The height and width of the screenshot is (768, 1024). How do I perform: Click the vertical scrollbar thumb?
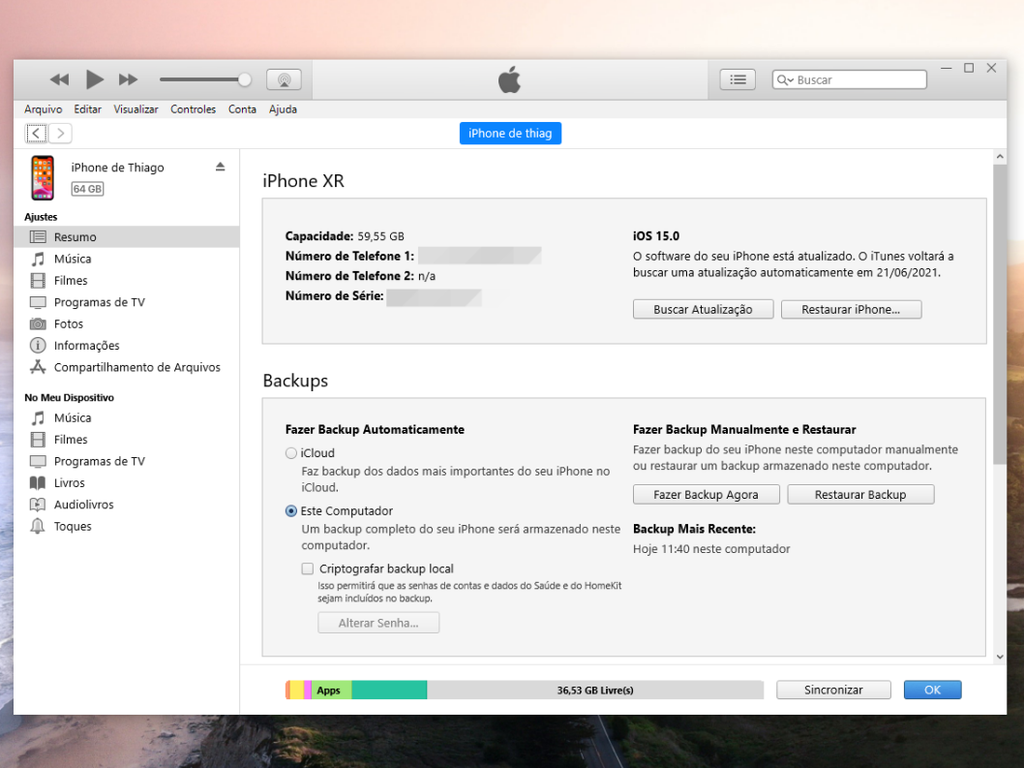[1000, 314]
